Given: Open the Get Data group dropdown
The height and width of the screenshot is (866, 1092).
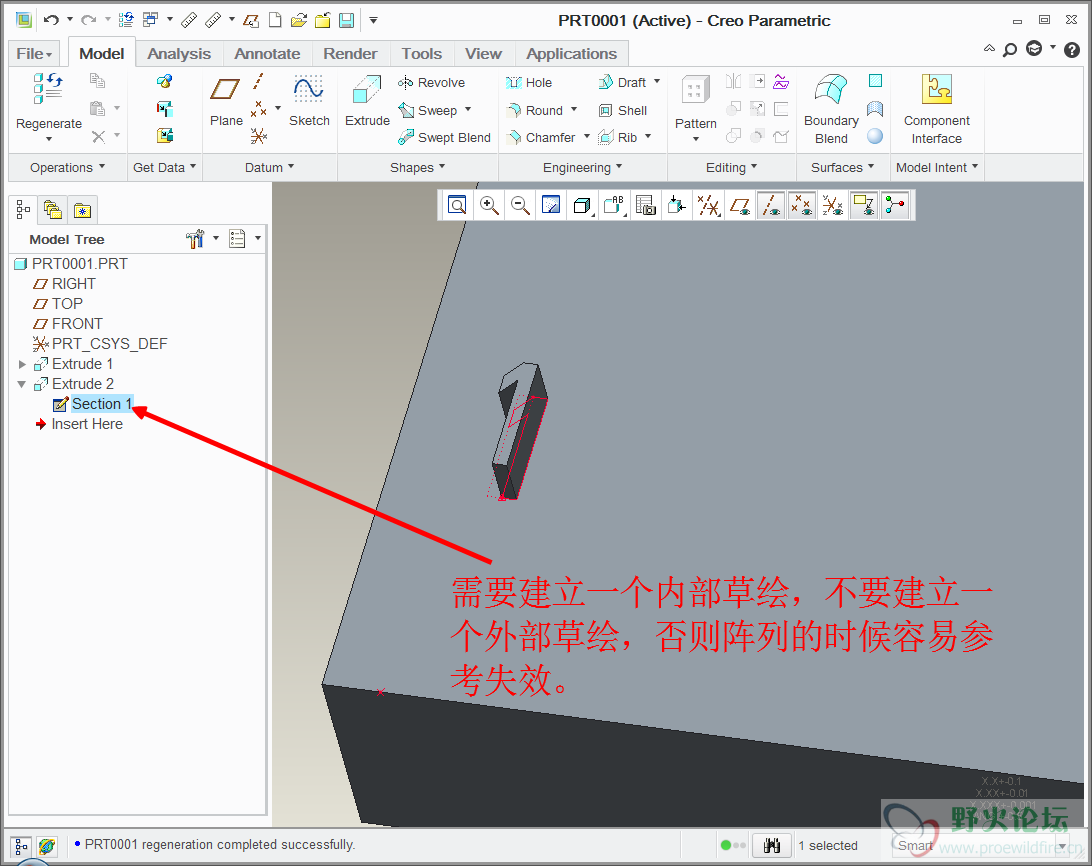Looking at the screenshot, I should click(164, 167).
